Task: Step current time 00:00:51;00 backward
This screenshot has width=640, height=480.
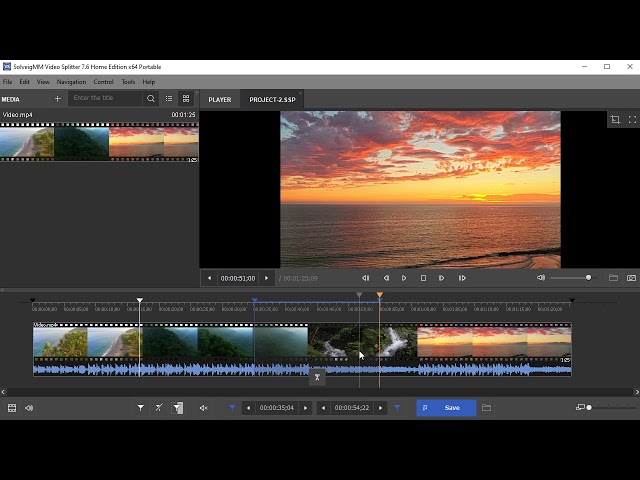Action: coord(209,278)
